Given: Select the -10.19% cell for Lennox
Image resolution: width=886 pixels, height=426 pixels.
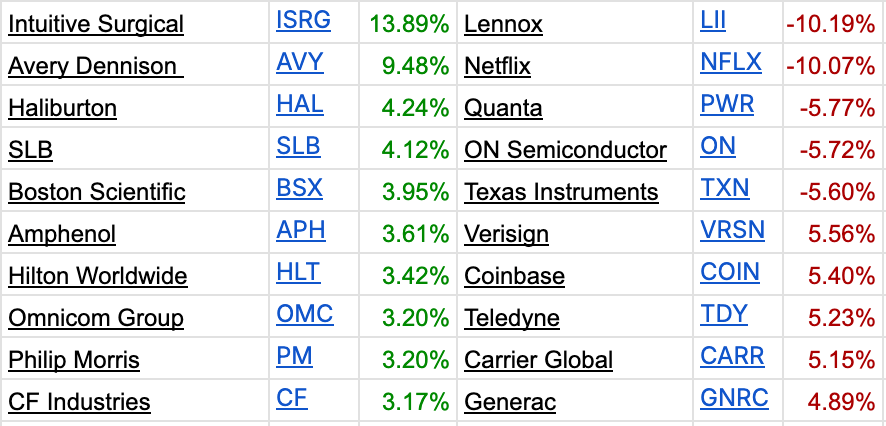Looking at the screenshot, I should [831, 24].
